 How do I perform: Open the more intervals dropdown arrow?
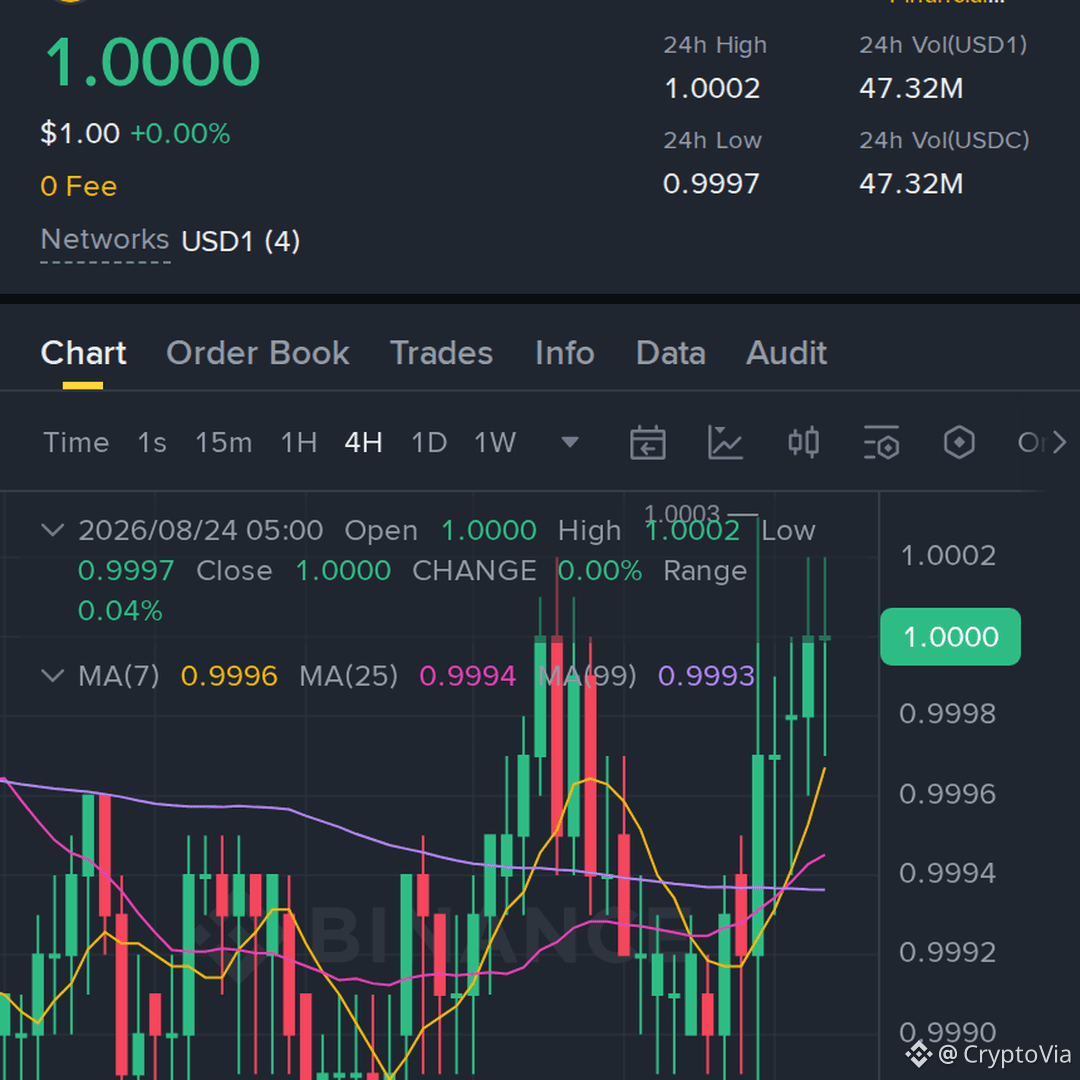570,442
